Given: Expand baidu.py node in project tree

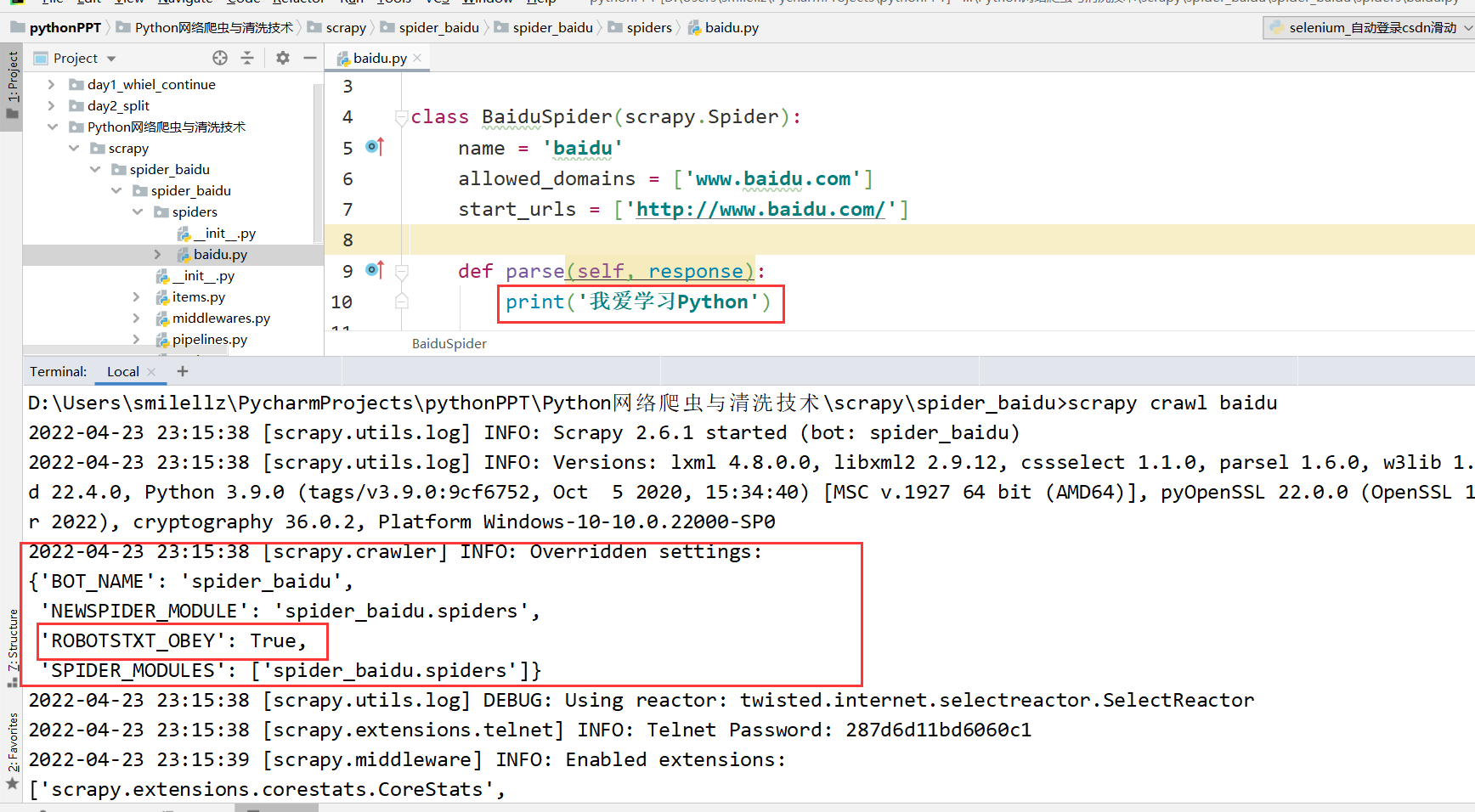Looking at the screenshot, I should [x=157, y=254].
